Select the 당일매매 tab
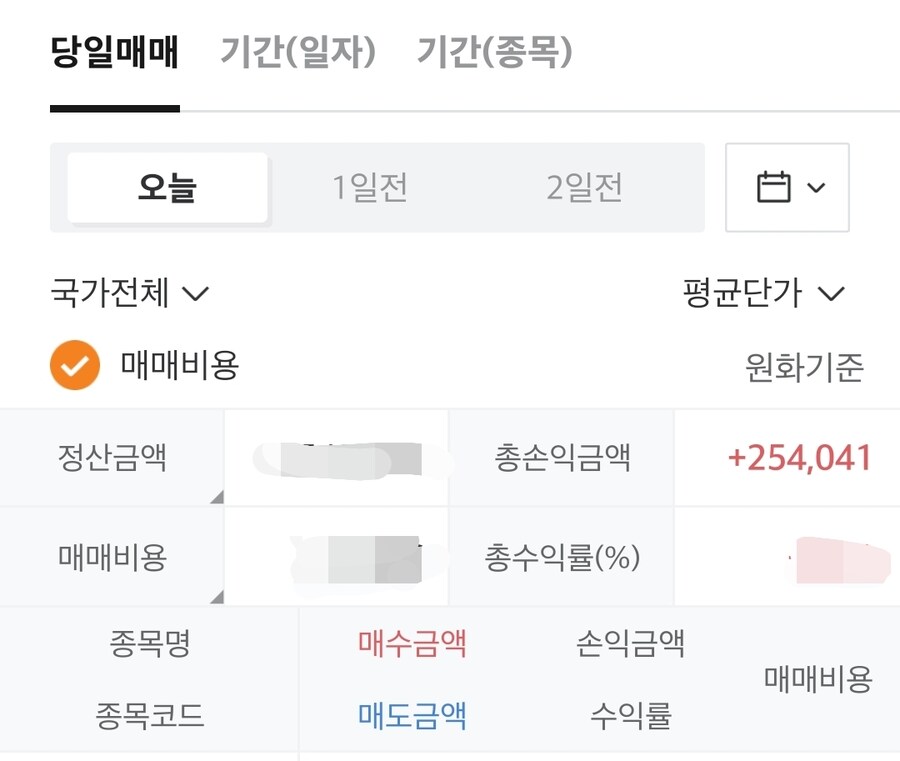 114,52
